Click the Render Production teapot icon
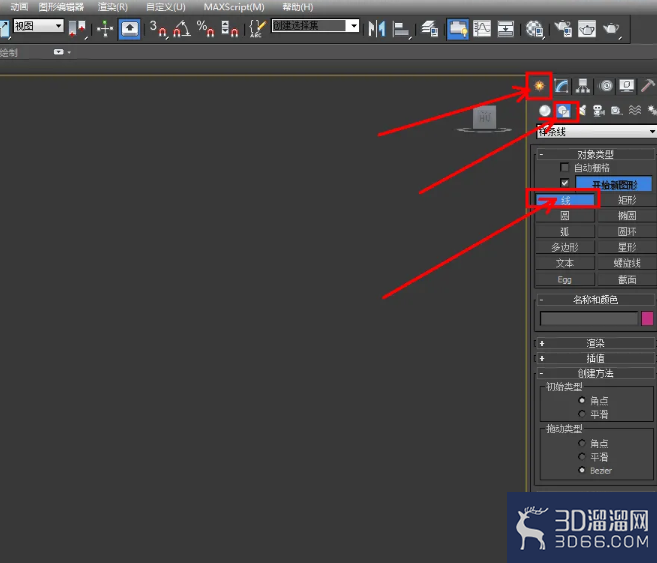Image resolution: width=657 pixels, height=563 pixels. pos(611,29)
